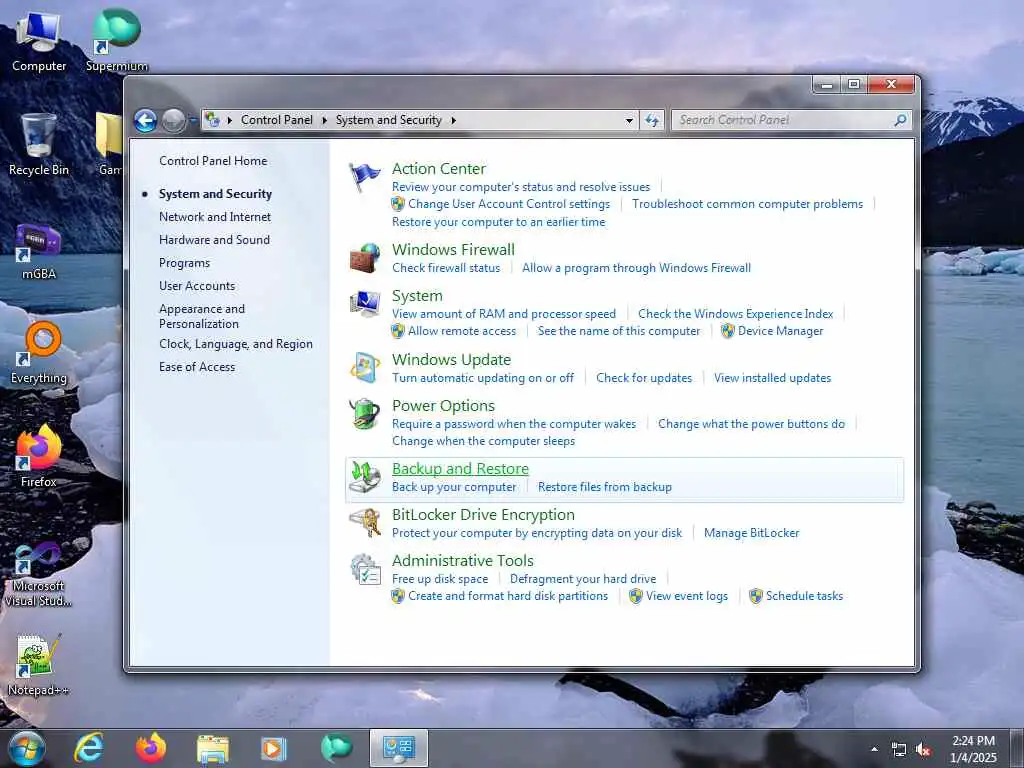Screen dimensions: 1024x768
Task: Open Allow remote access link
Action: pyautogui.click(x=462, y=331)
